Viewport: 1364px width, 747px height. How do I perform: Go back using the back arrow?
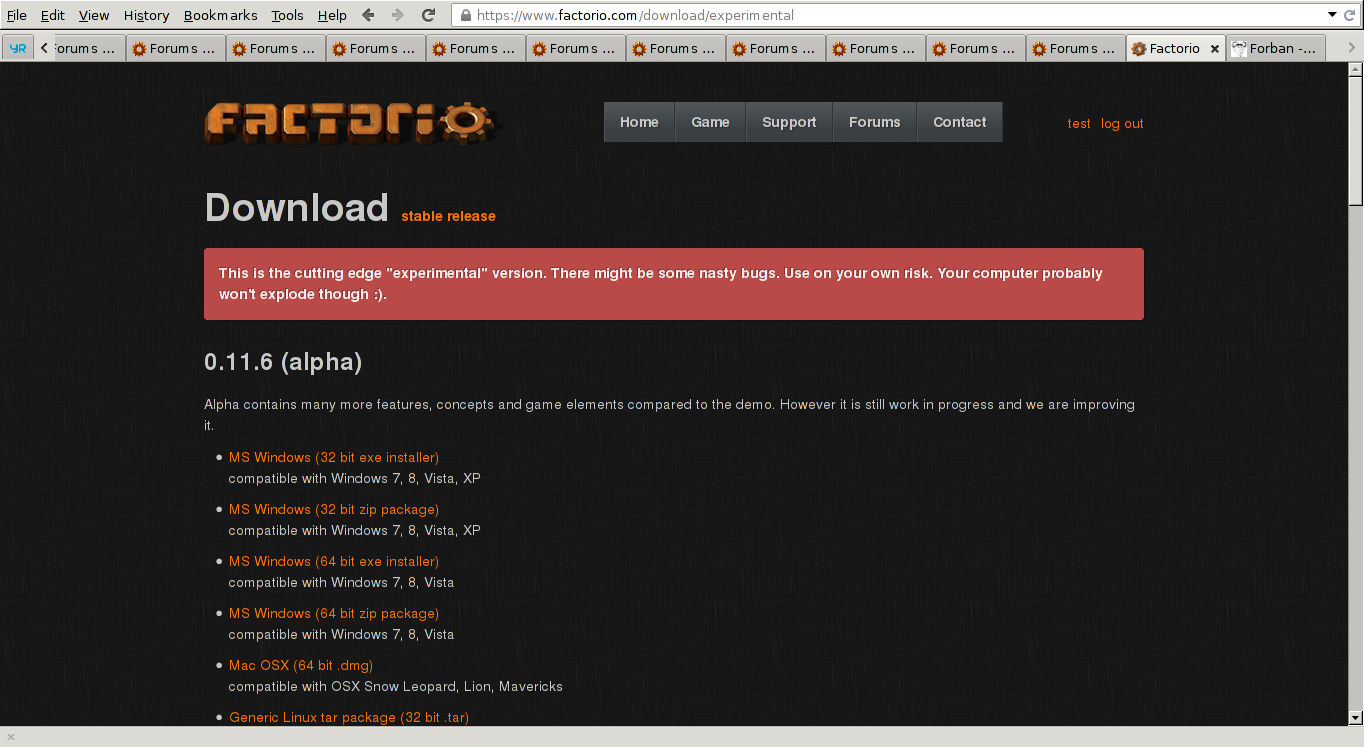point(368,15)
